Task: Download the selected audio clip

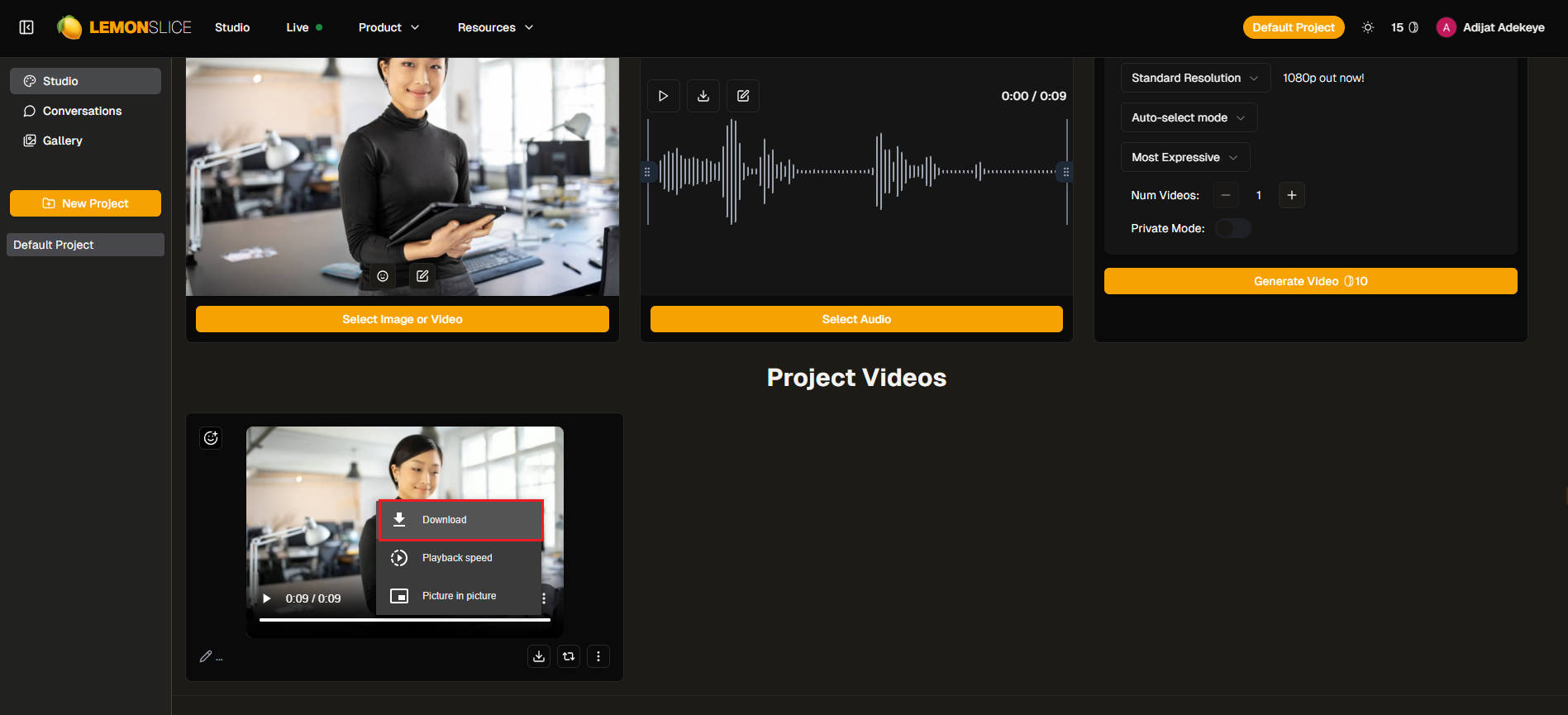Action: pos(703,96)
